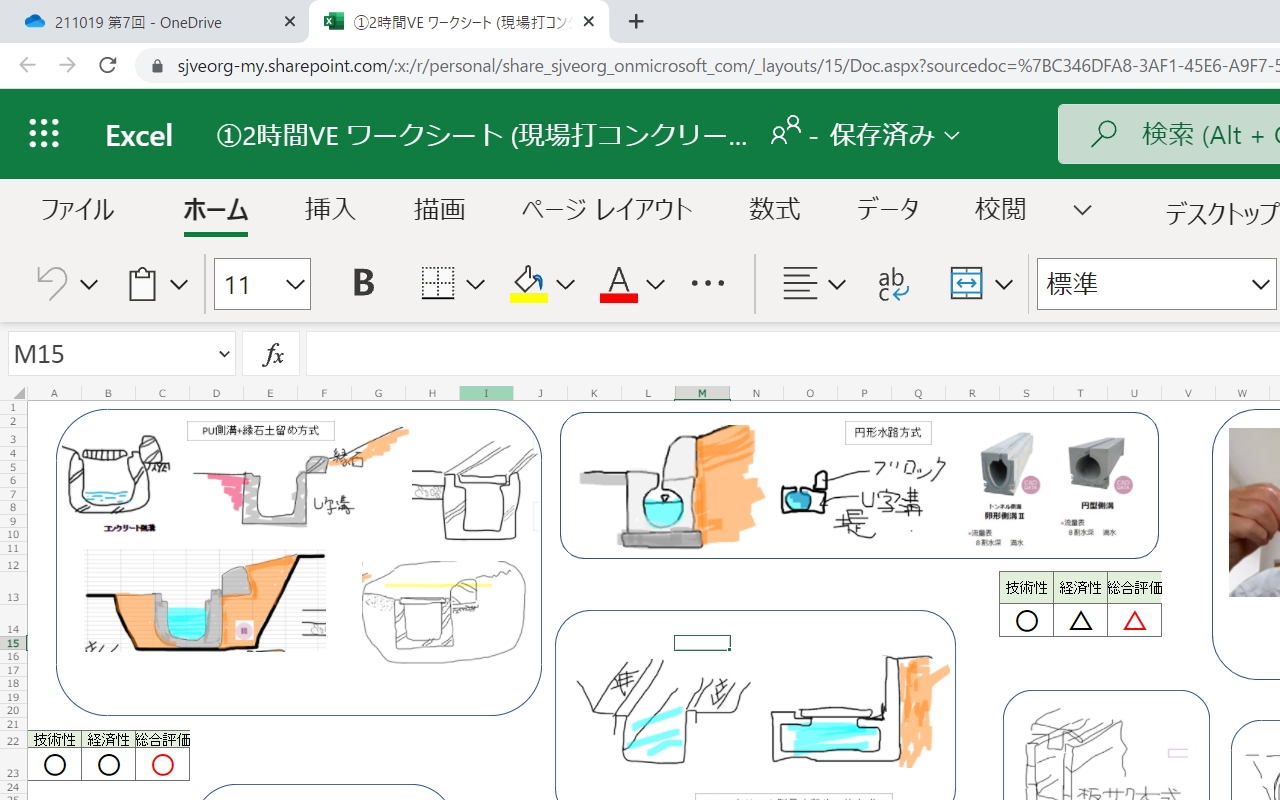Click the Undo arrow icon

click(x=52, y=284)
